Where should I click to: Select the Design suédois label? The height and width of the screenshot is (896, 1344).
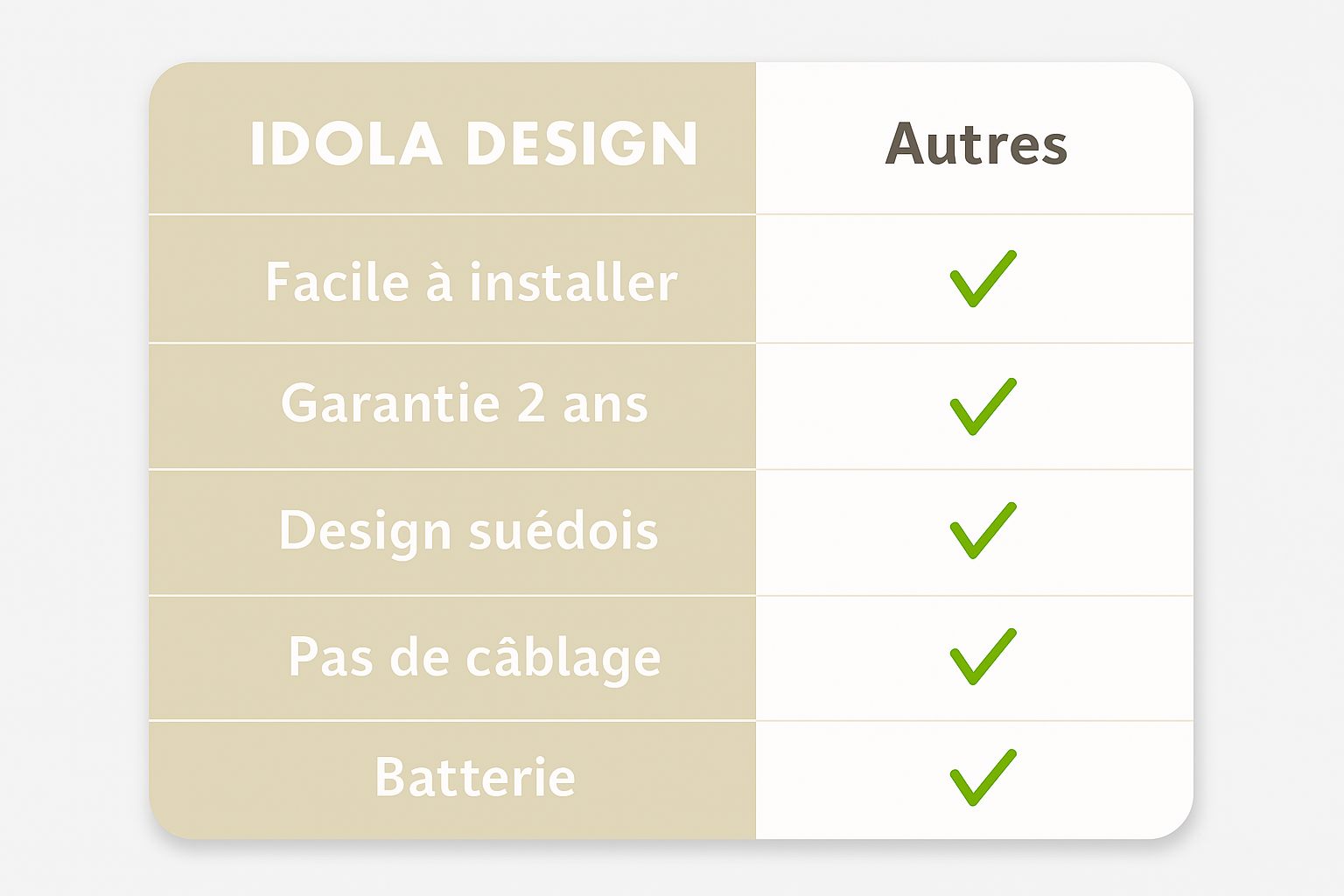click(x=468, y=531)
